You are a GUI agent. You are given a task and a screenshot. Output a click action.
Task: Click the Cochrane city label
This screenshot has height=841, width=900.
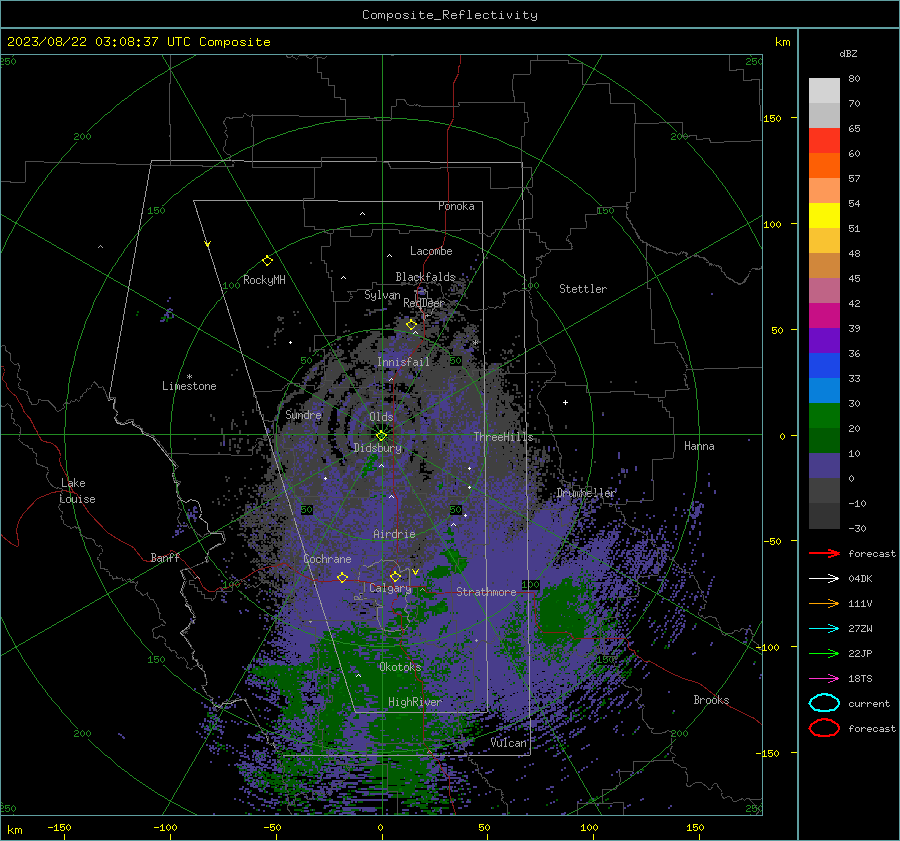coord(327,559)
